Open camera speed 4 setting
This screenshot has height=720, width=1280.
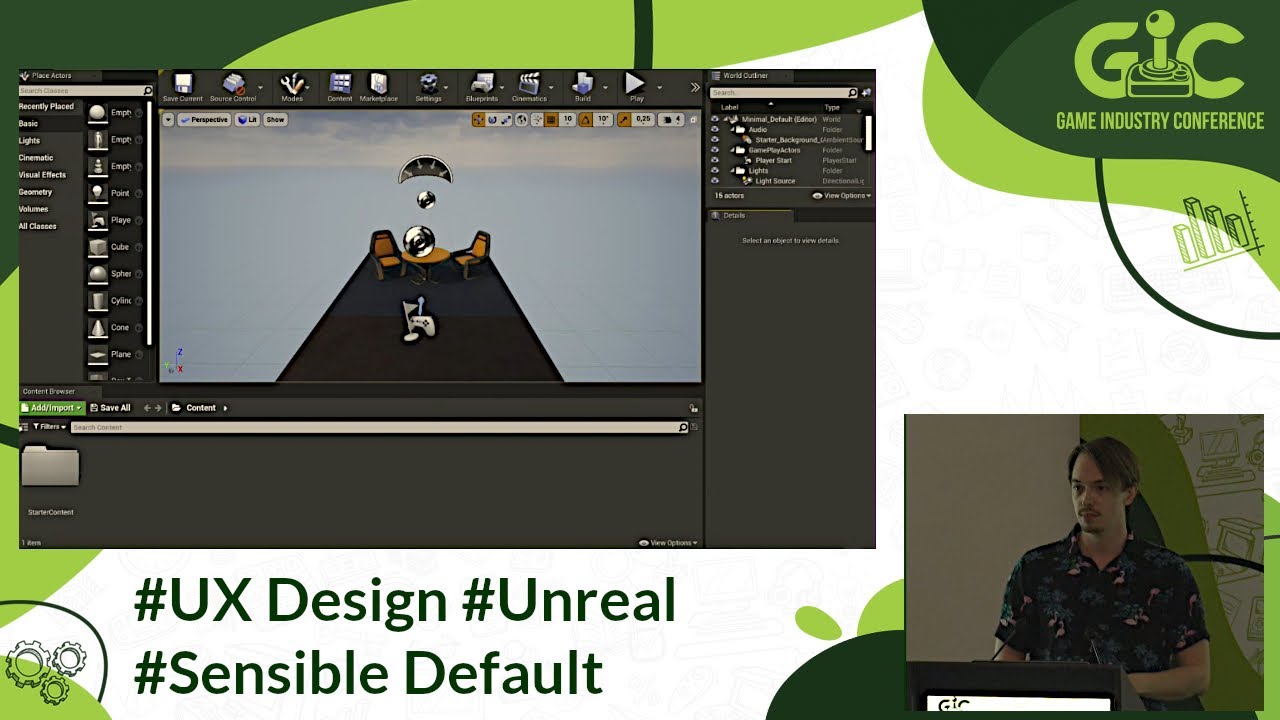click(x=672, y=120)
